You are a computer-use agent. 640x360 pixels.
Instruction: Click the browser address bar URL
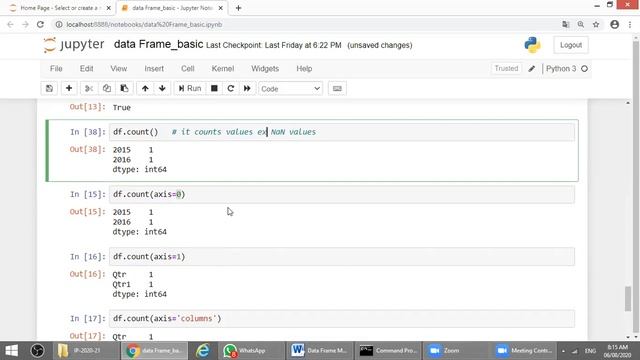tap(144, 24)
